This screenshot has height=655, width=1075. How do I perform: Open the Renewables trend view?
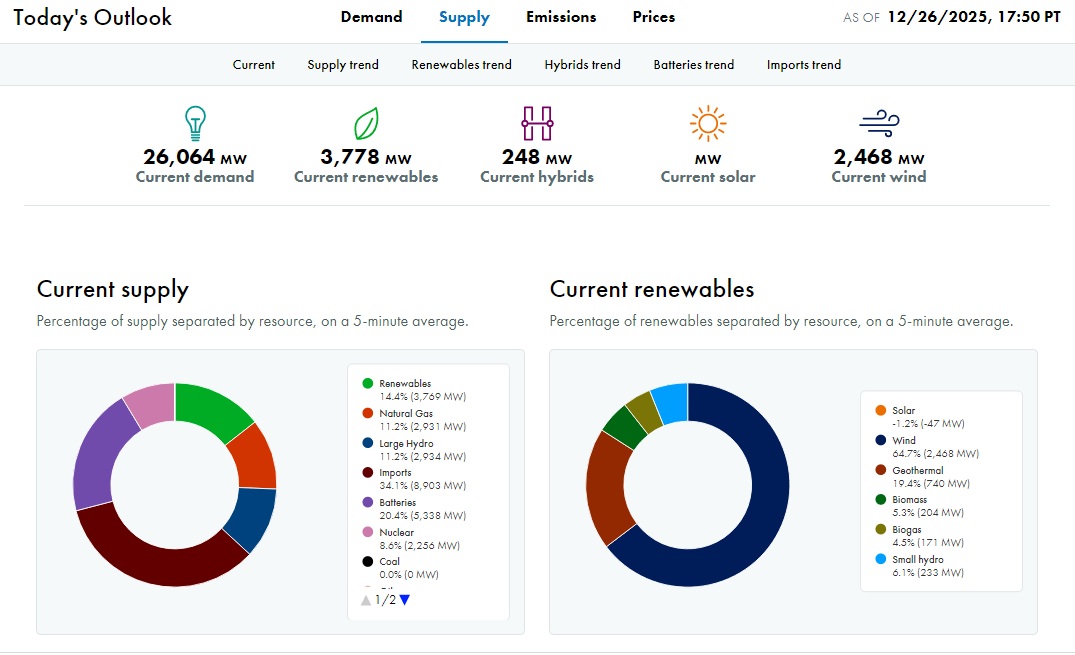click(461, 64)
